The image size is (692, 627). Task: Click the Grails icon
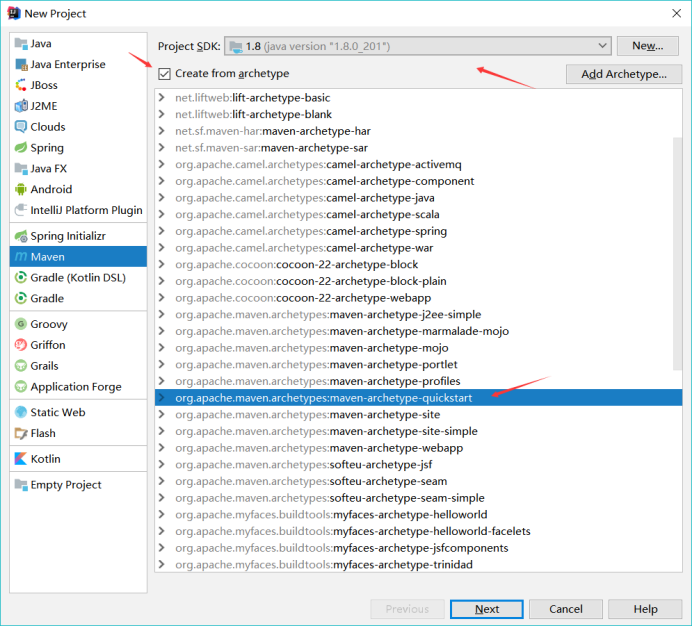coord(21,366)
